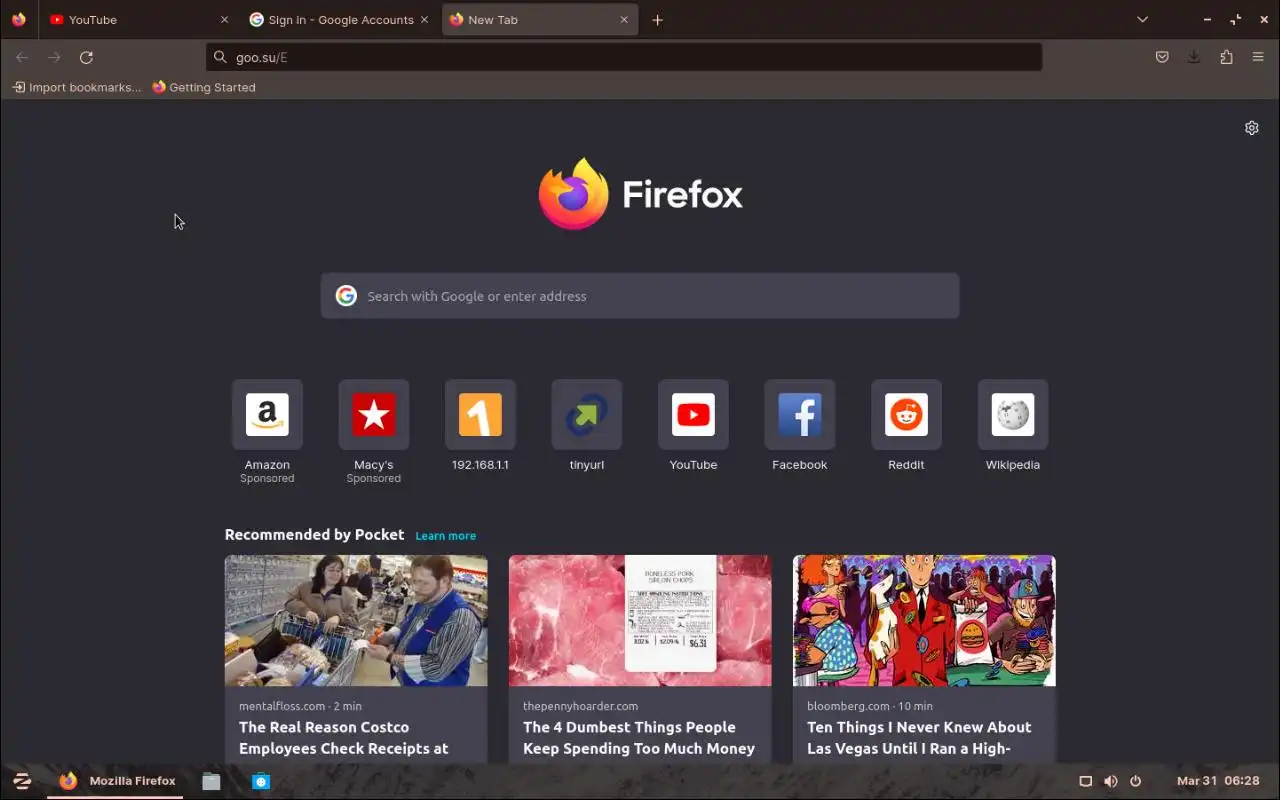Click the Learn more link by Pocket
The height and width of the screenshot is (800, 1280).
[445, 536]
